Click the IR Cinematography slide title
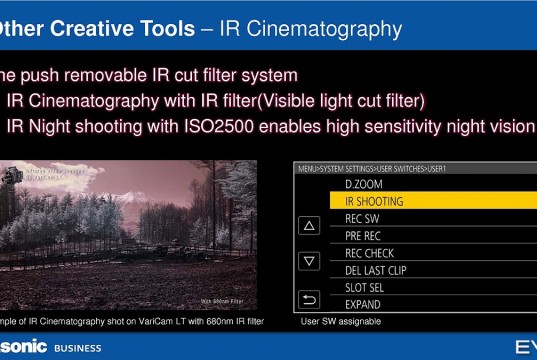The image size is (537, 360). coord(201,28)
